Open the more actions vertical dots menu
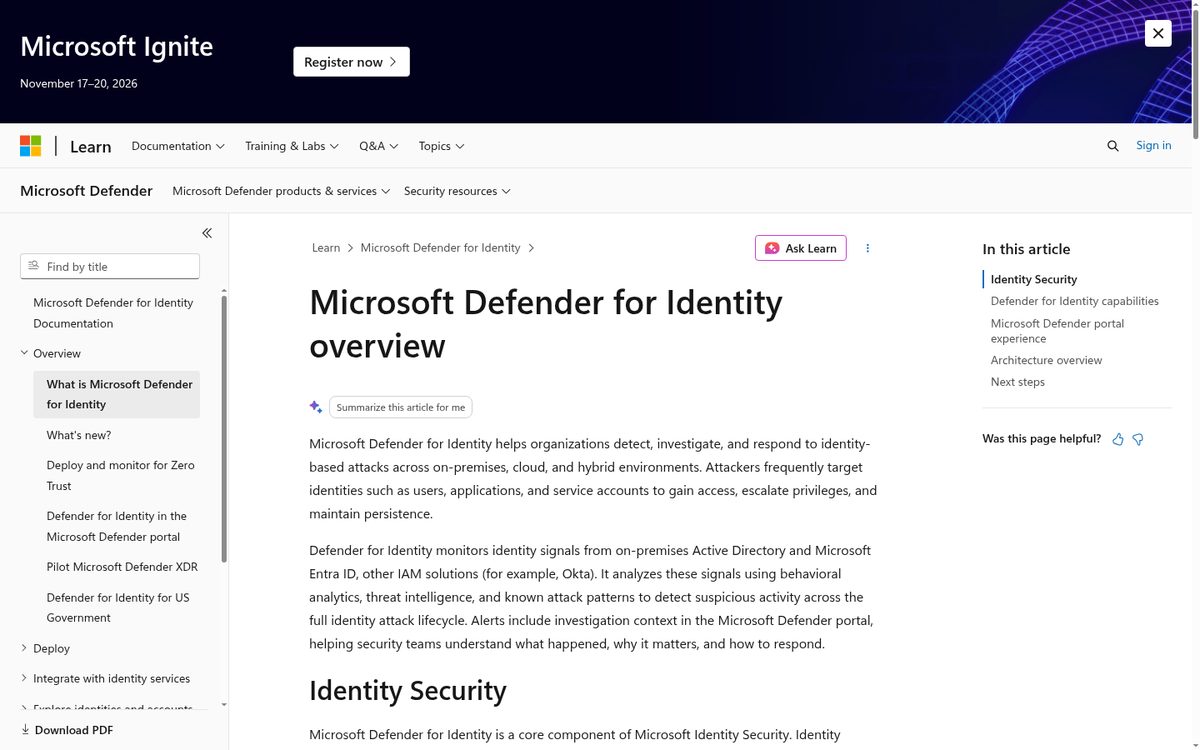 [867, 248]
